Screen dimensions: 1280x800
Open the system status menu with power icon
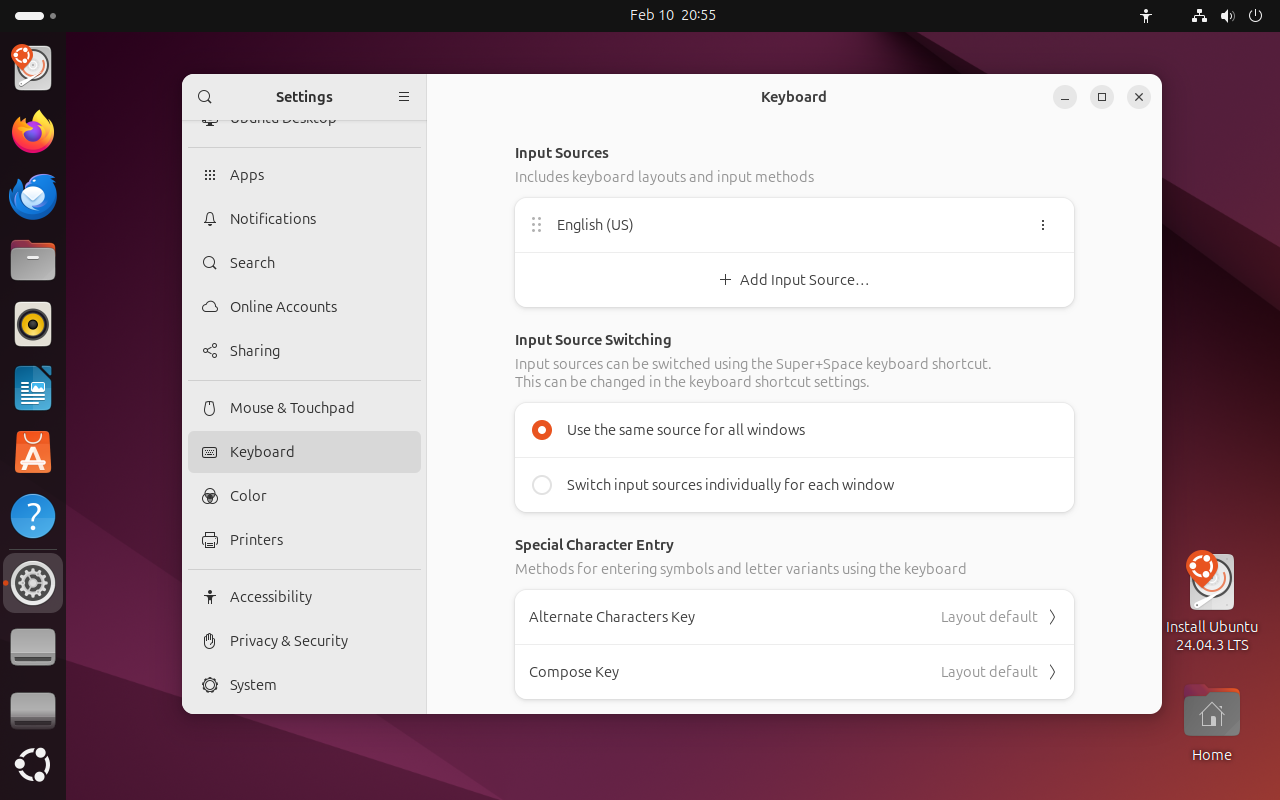click(x=1255, y=15)
